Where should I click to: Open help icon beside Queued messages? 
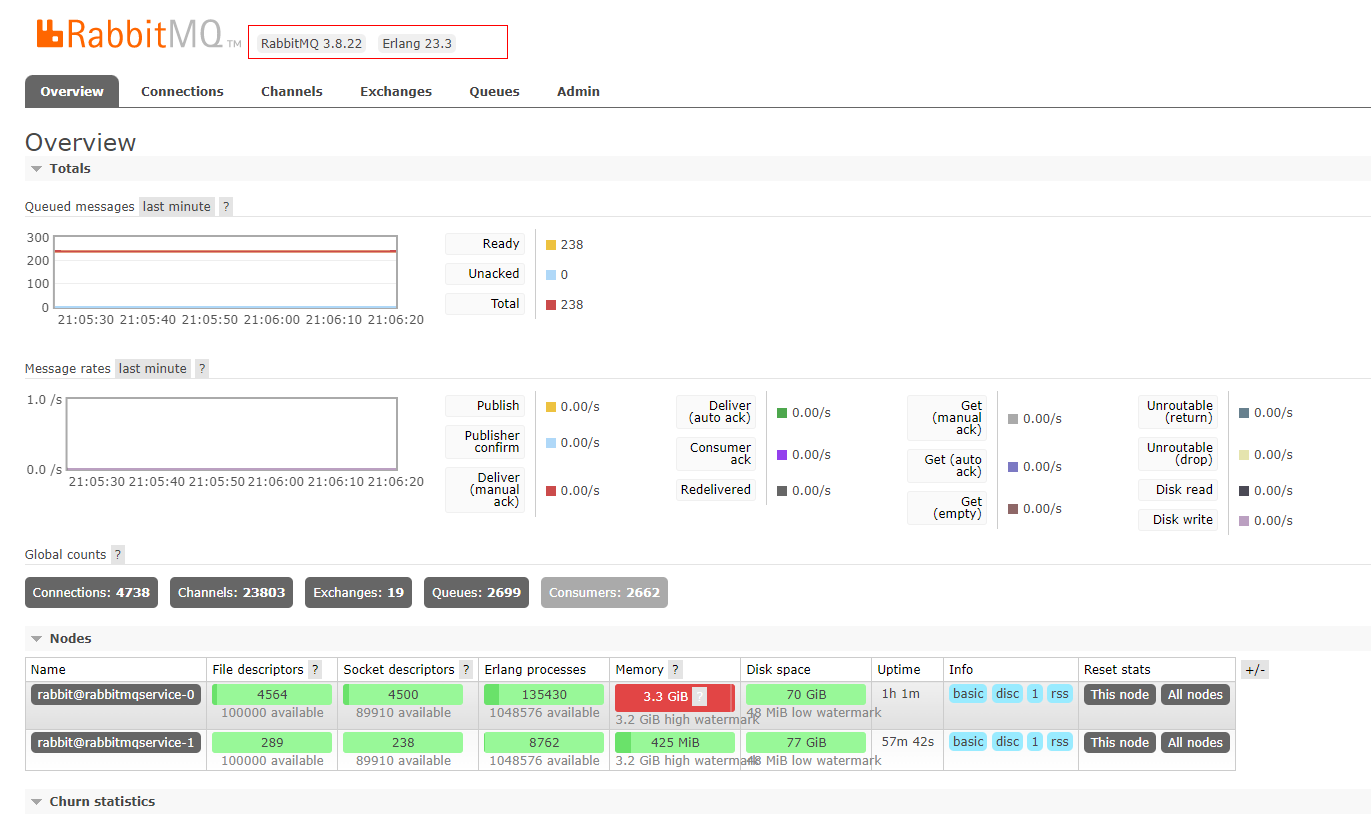coord(226,206)
